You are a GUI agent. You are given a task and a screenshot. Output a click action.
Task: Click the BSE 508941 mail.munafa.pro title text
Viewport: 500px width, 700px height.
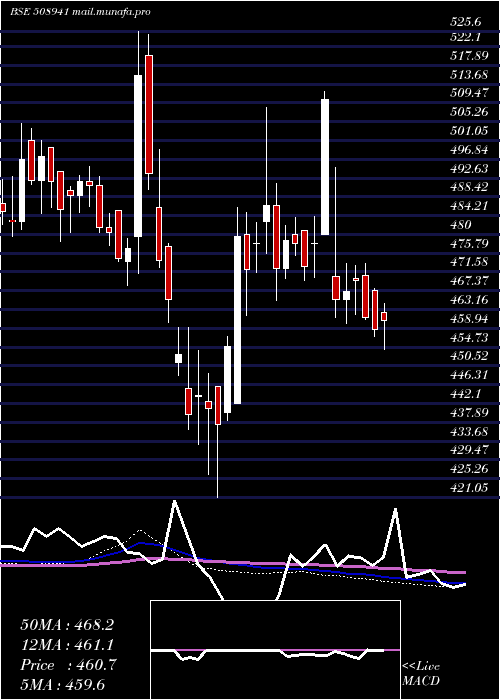tap(80, 12)
